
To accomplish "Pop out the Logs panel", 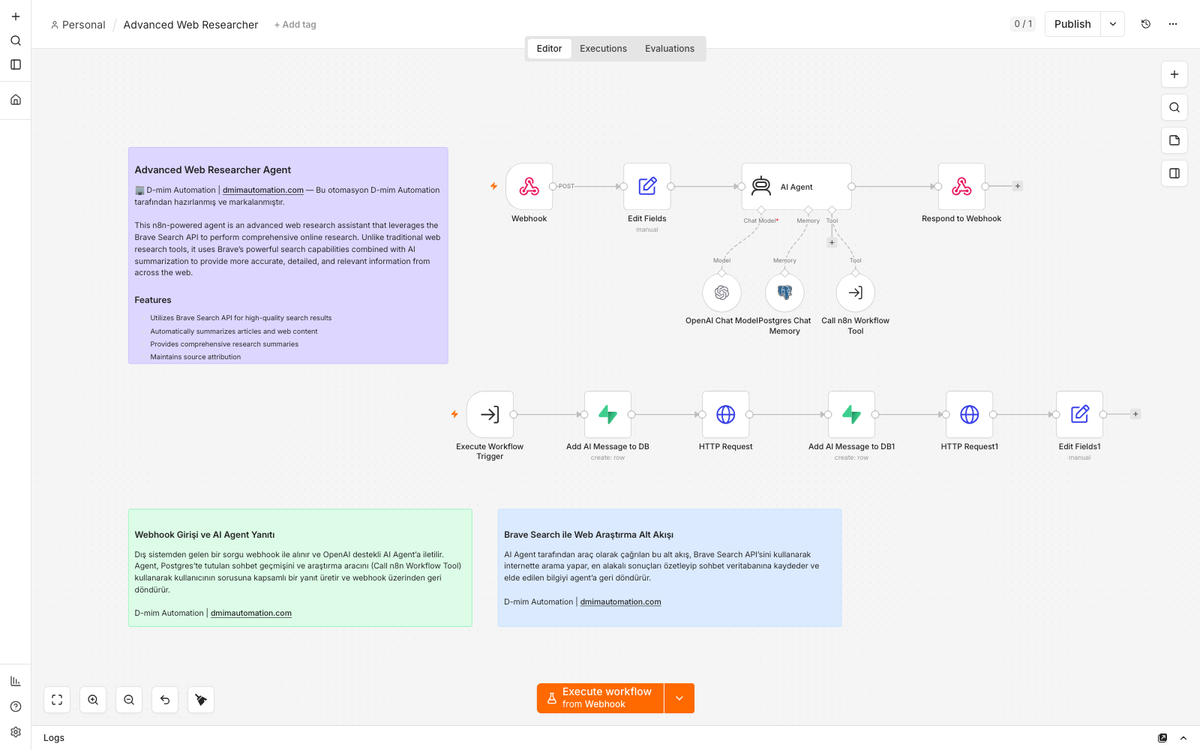I will click(x=1162, y=738).
